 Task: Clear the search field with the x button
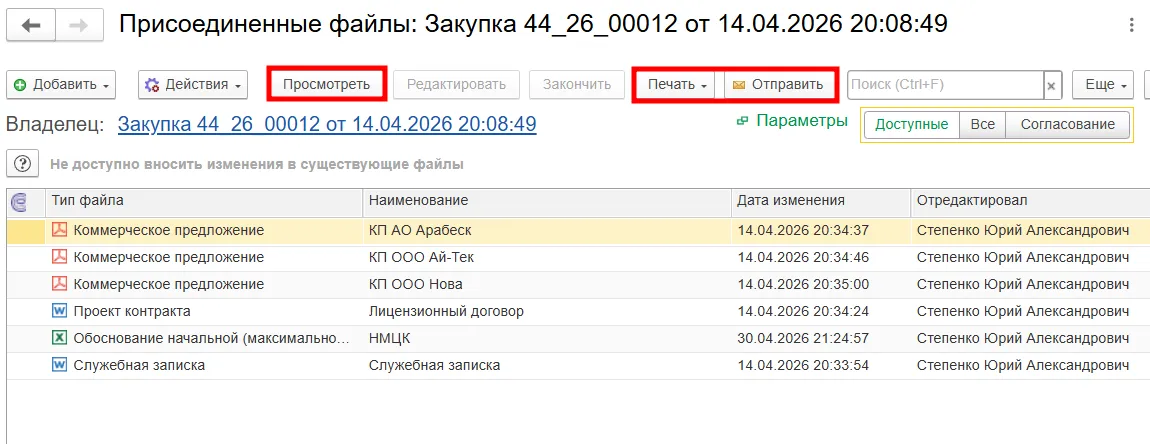point(1052,85)
